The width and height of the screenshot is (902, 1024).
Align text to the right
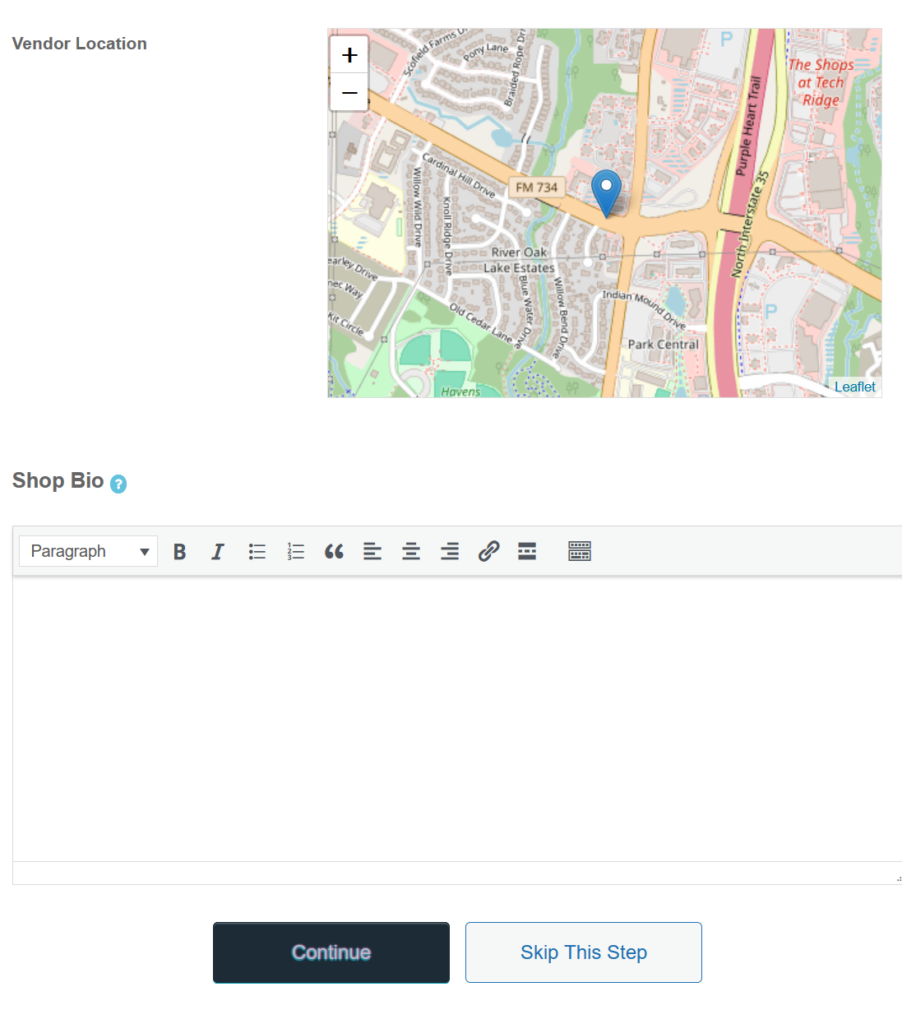450,551
